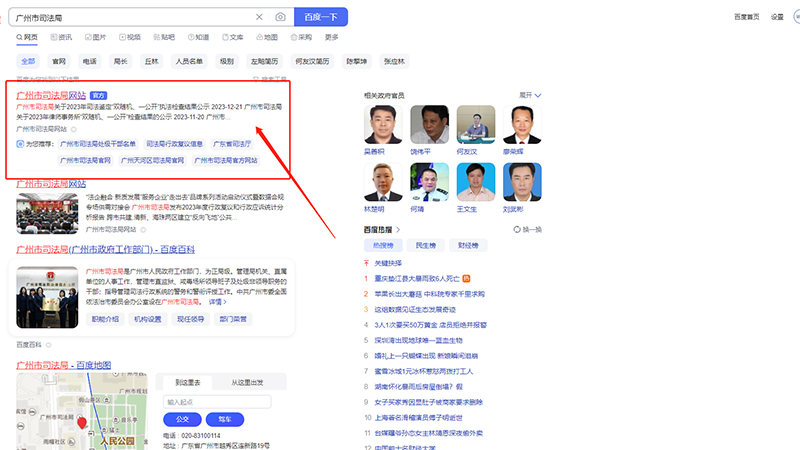Switch to the 贴吧 tab
Image resolution: width=800 pixels, height=450 pixels.
click(164, 37)
